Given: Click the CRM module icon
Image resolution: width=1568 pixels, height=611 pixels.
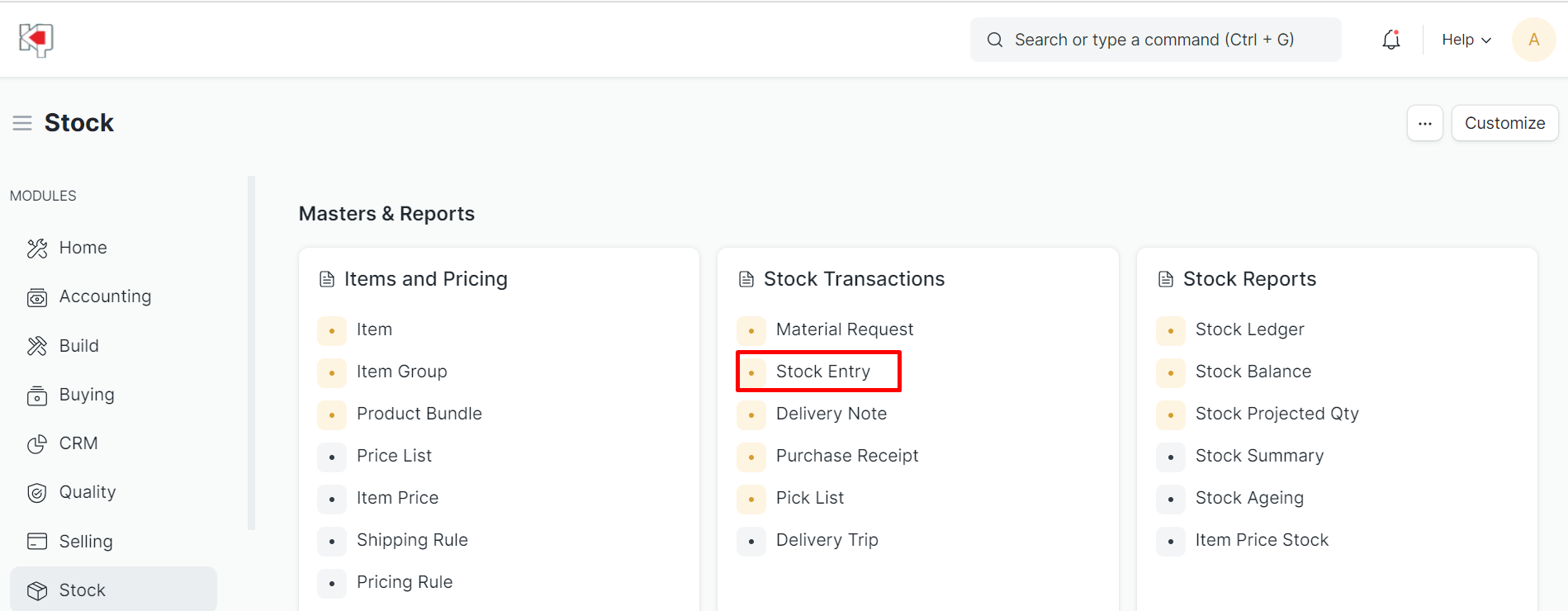Looking at the screenshot, I should pyautogui.click(x=37, y=444).
